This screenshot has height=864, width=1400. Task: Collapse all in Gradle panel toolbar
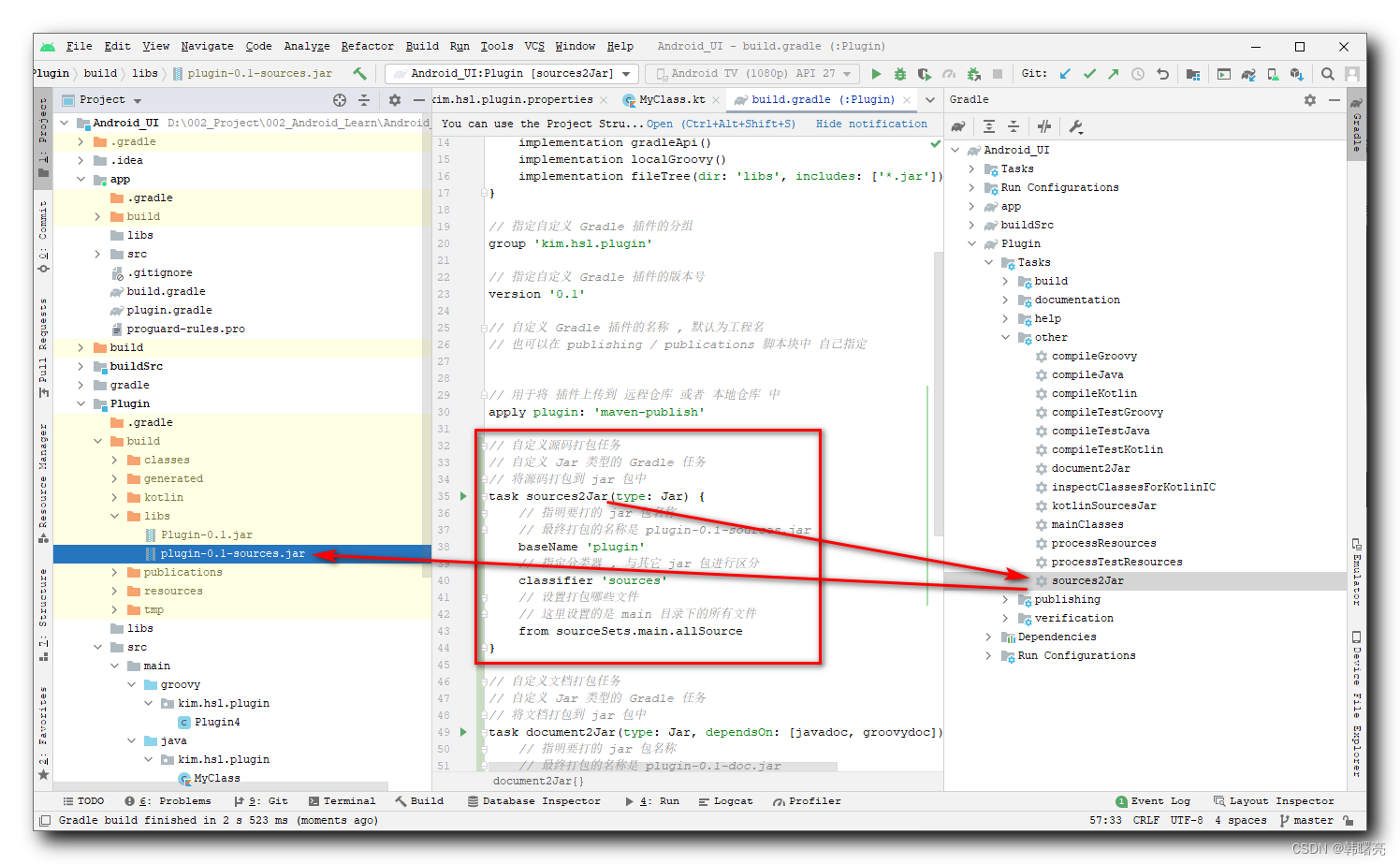point(1014,126)
